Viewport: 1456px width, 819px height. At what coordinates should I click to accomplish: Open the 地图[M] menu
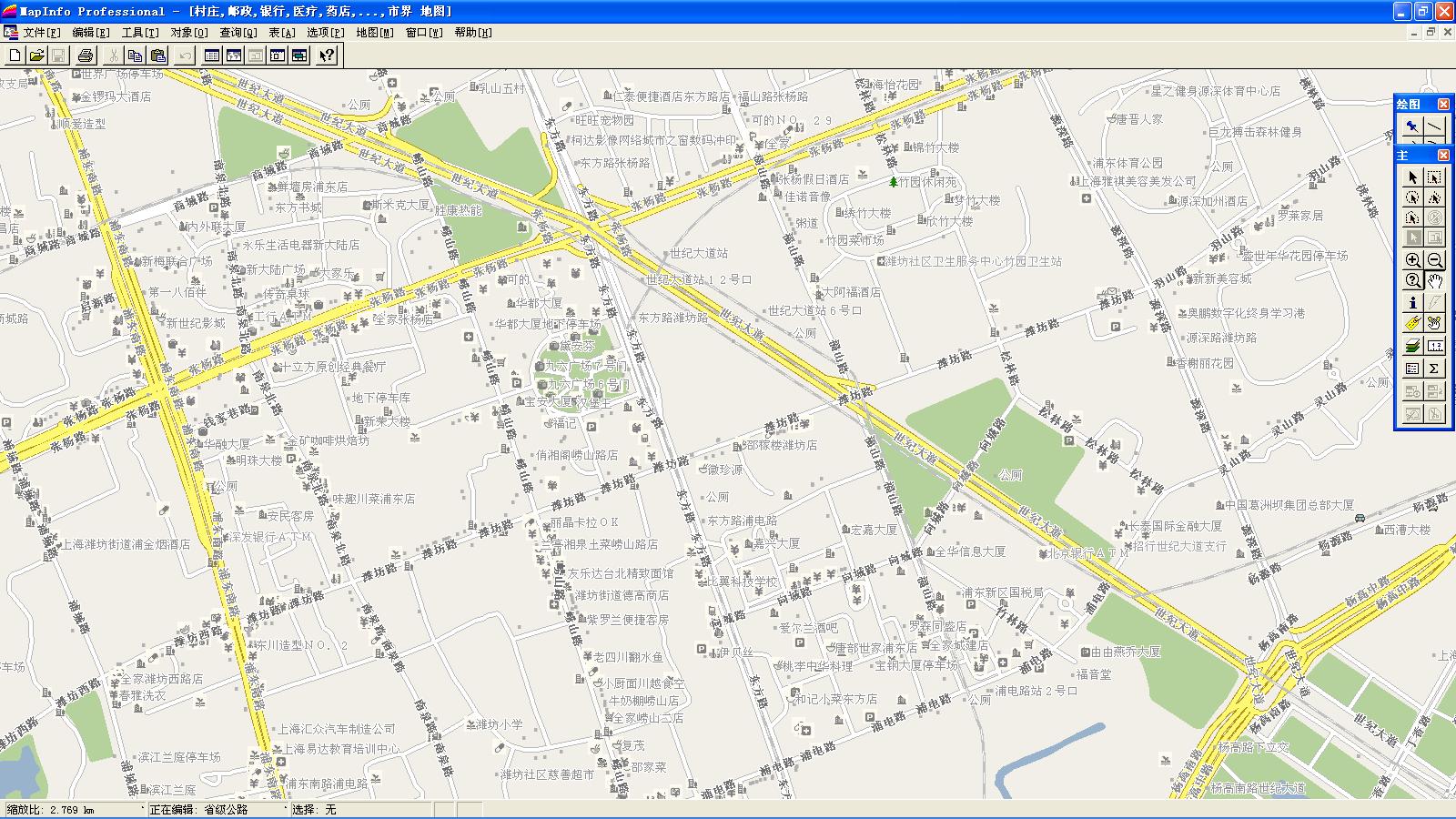pos(375,33)
